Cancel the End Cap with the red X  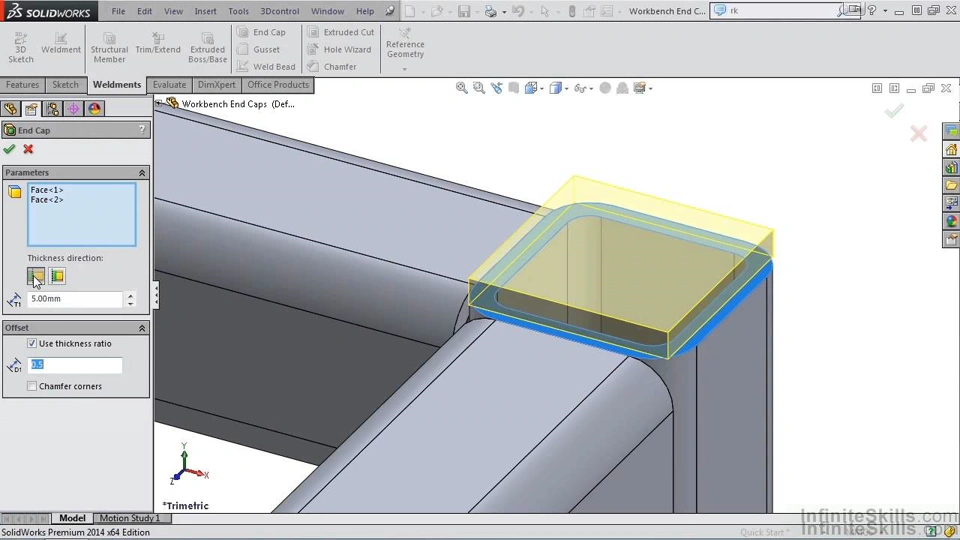tap(28, 149)
